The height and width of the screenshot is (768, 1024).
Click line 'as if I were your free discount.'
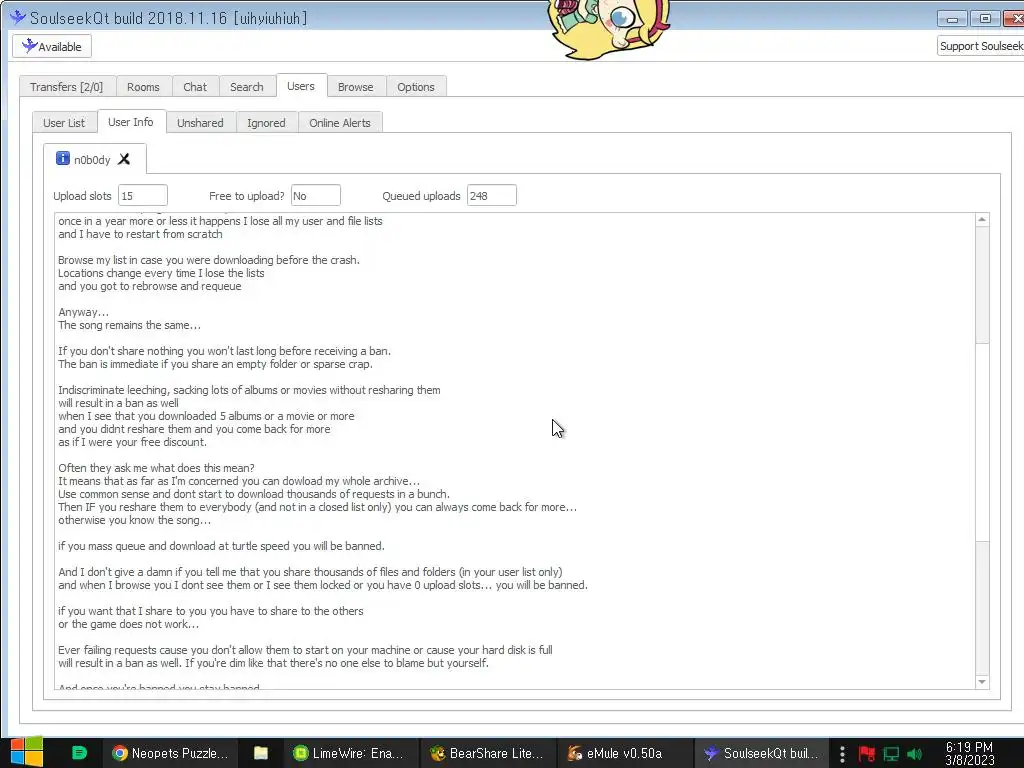click(133, 442)
